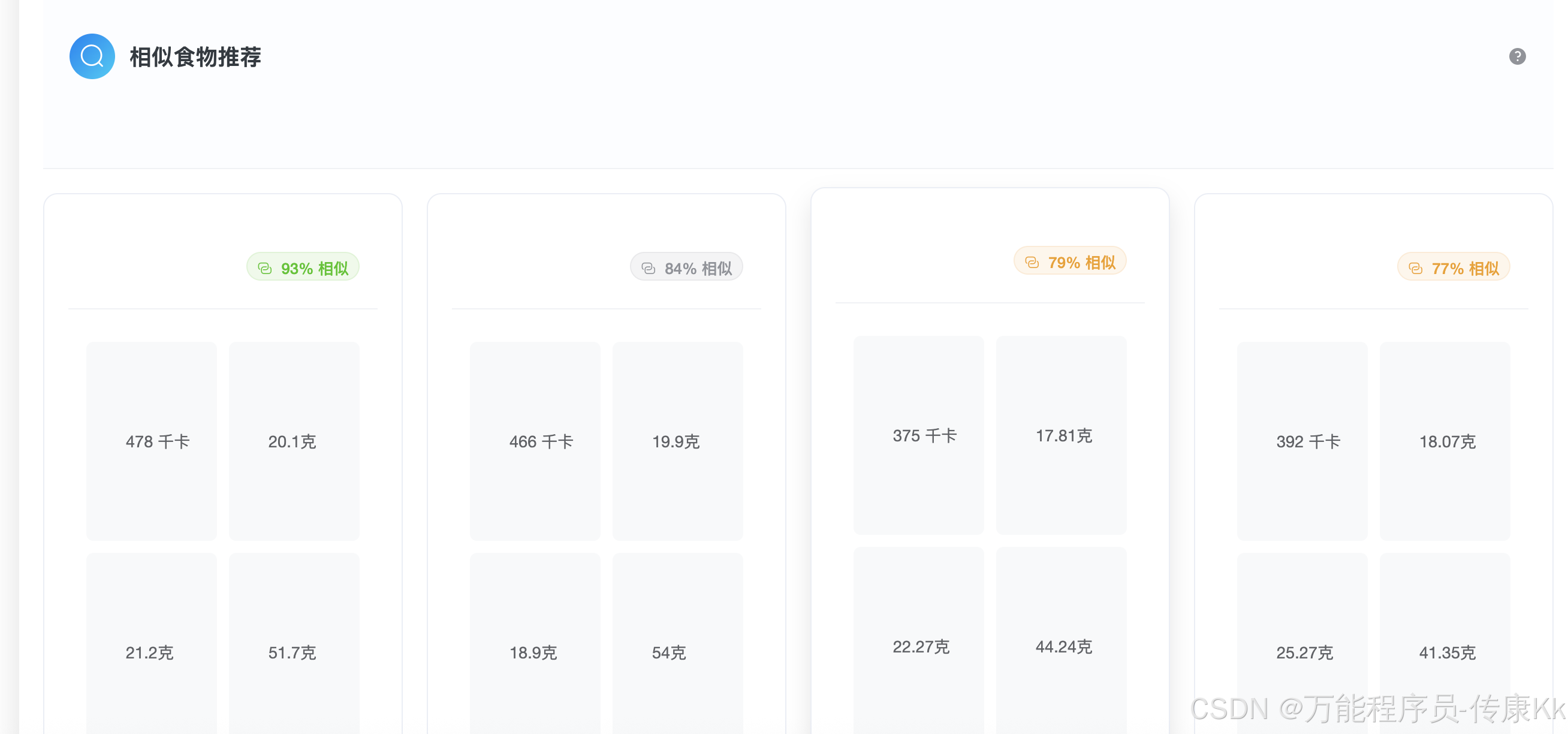Select the 77% 相似 orange badge
The image size is (1568, 734).
coord(1454,267)
